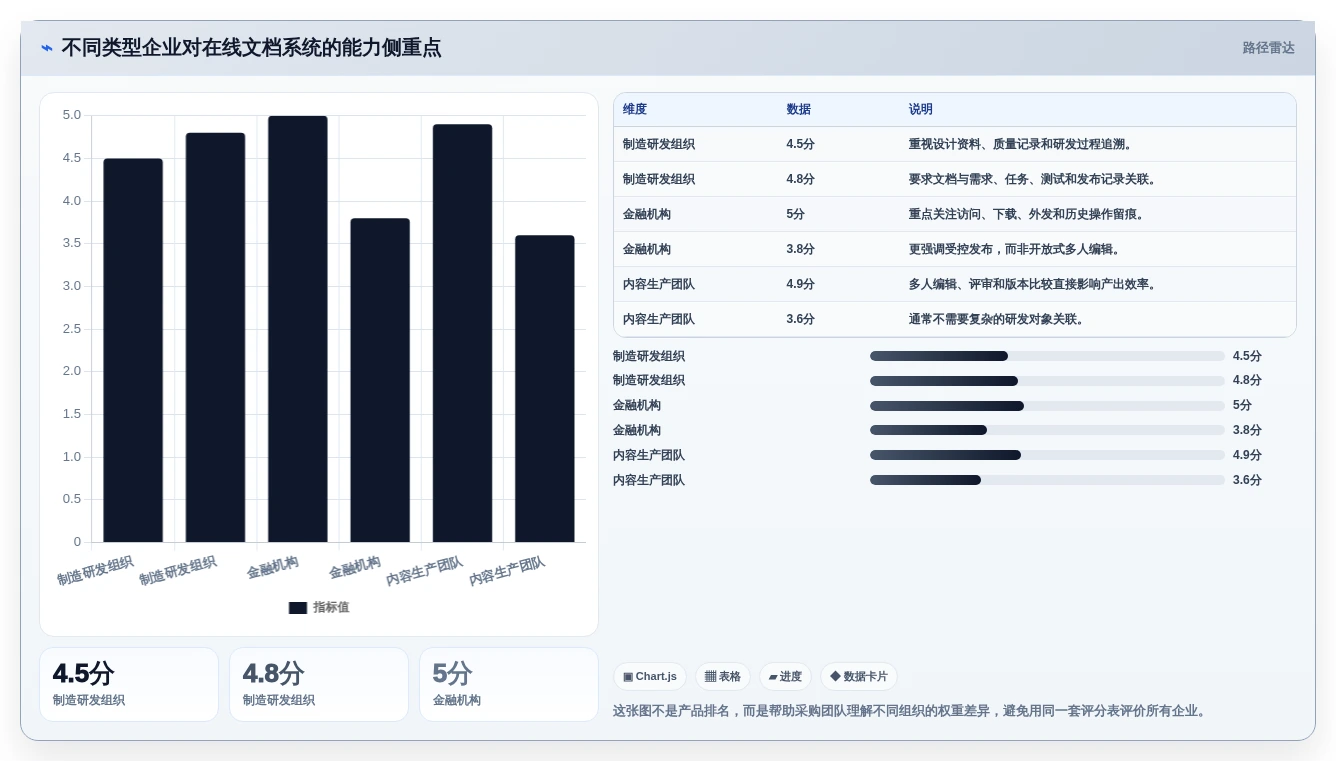Click the 5.0 y-axis tick label
This screenshot has width=1336, height=761.
coord(72,115)
